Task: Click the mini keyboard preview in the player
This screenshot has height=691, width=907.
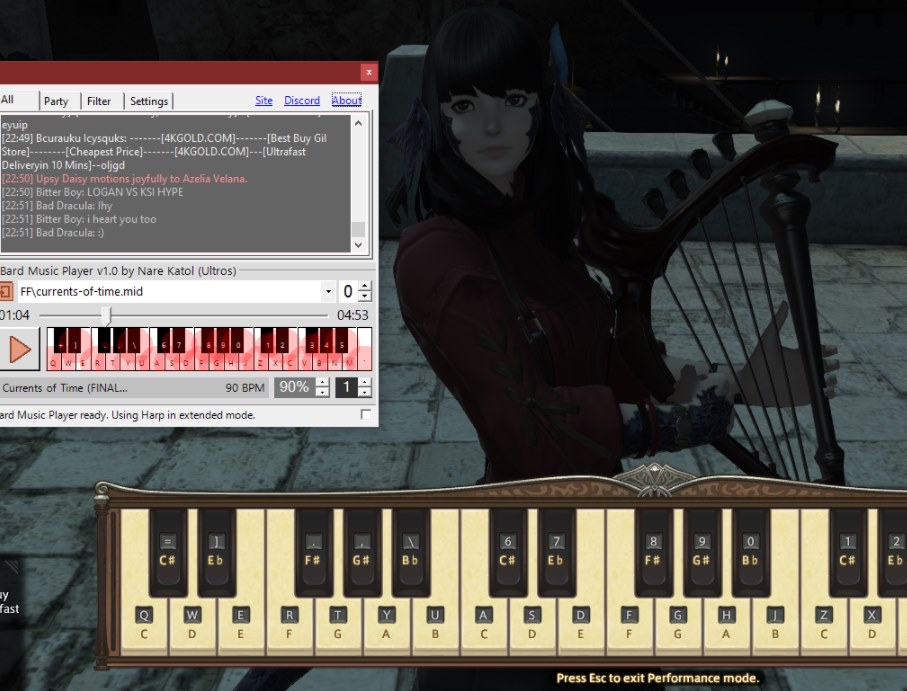Action: point(209,348)
